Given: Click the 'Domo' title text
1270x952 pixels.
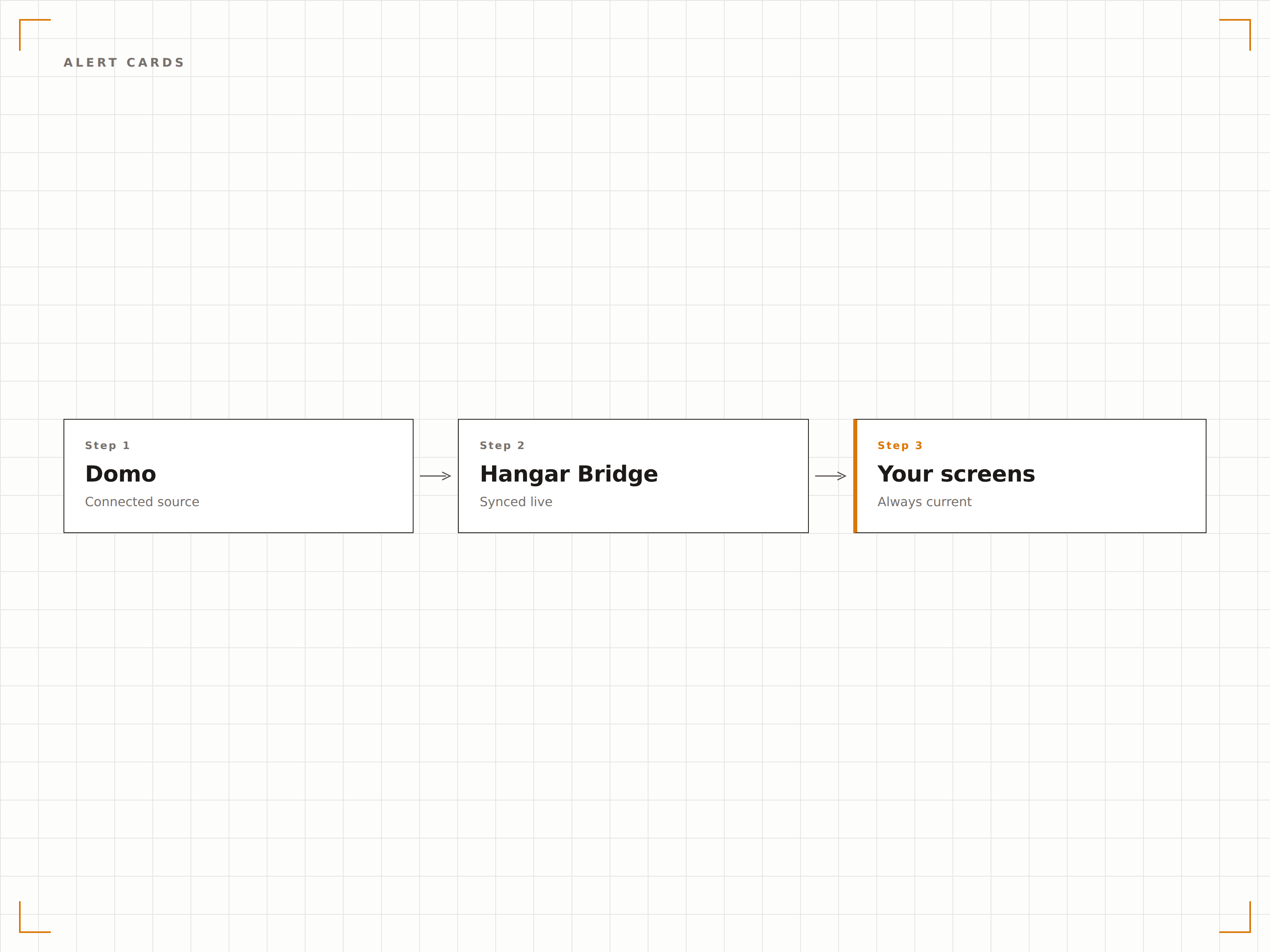Looking at the screenshot, I should coord(121,474).
